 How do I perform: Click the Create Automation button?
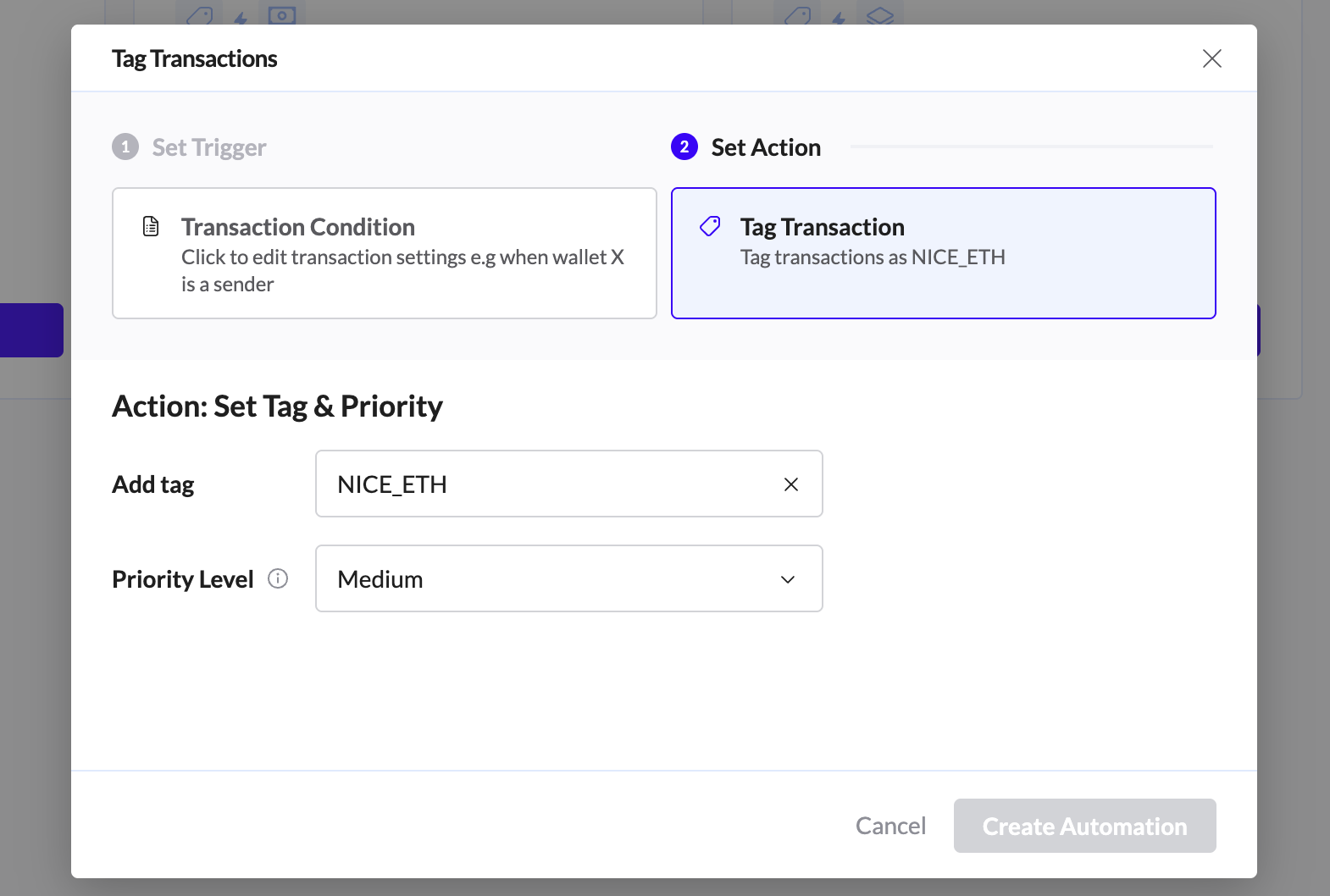pyautogui.click(x=1084, y=826)
